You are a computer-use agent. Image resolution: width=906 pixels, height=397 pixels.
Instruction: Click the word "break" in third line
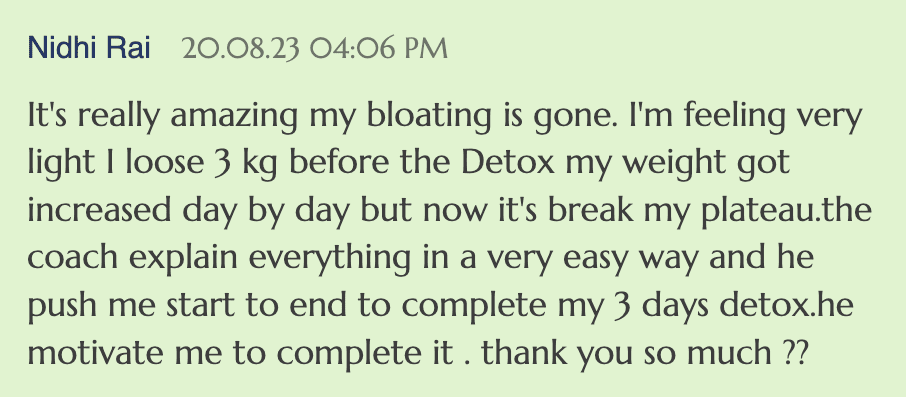595,211
